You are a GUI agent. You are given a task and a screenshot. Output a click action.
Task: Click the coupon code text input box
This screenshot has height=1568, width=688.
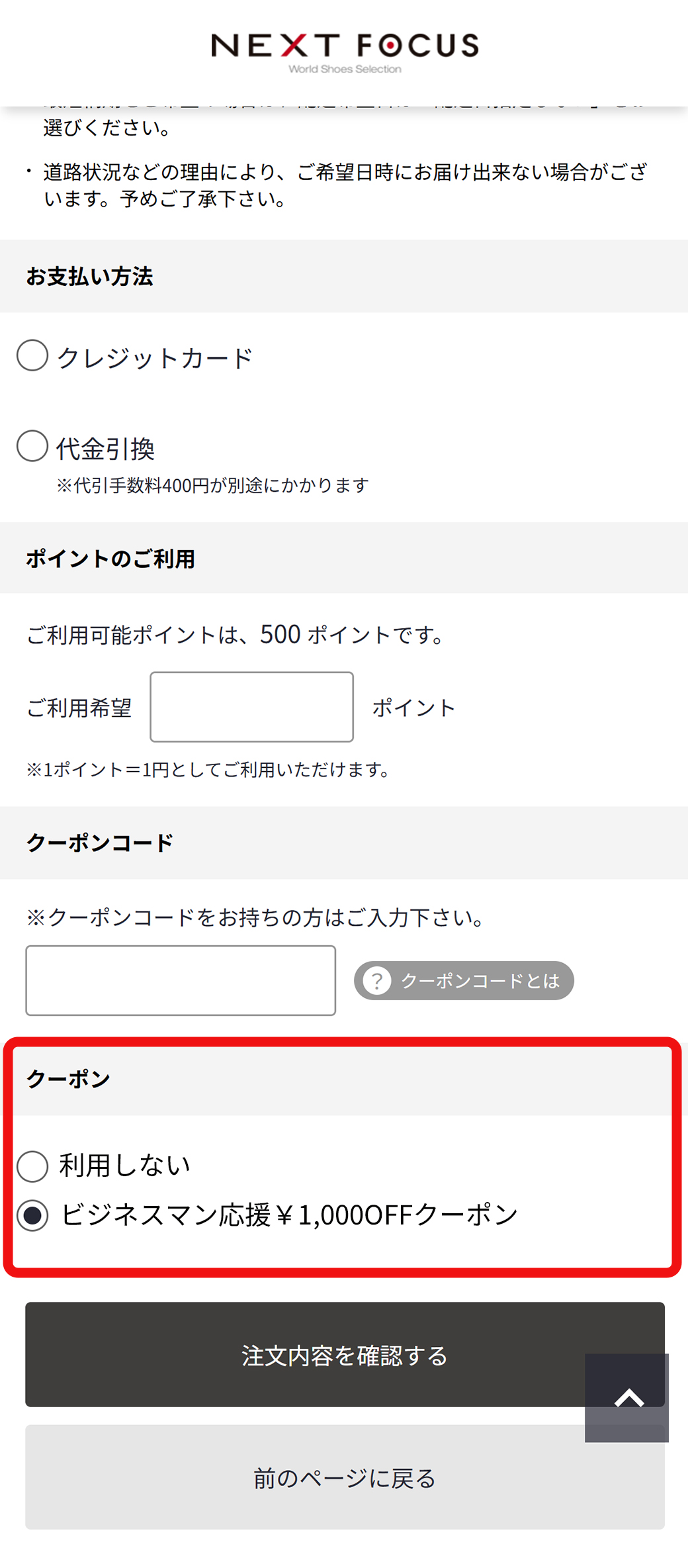pos(181,980)
